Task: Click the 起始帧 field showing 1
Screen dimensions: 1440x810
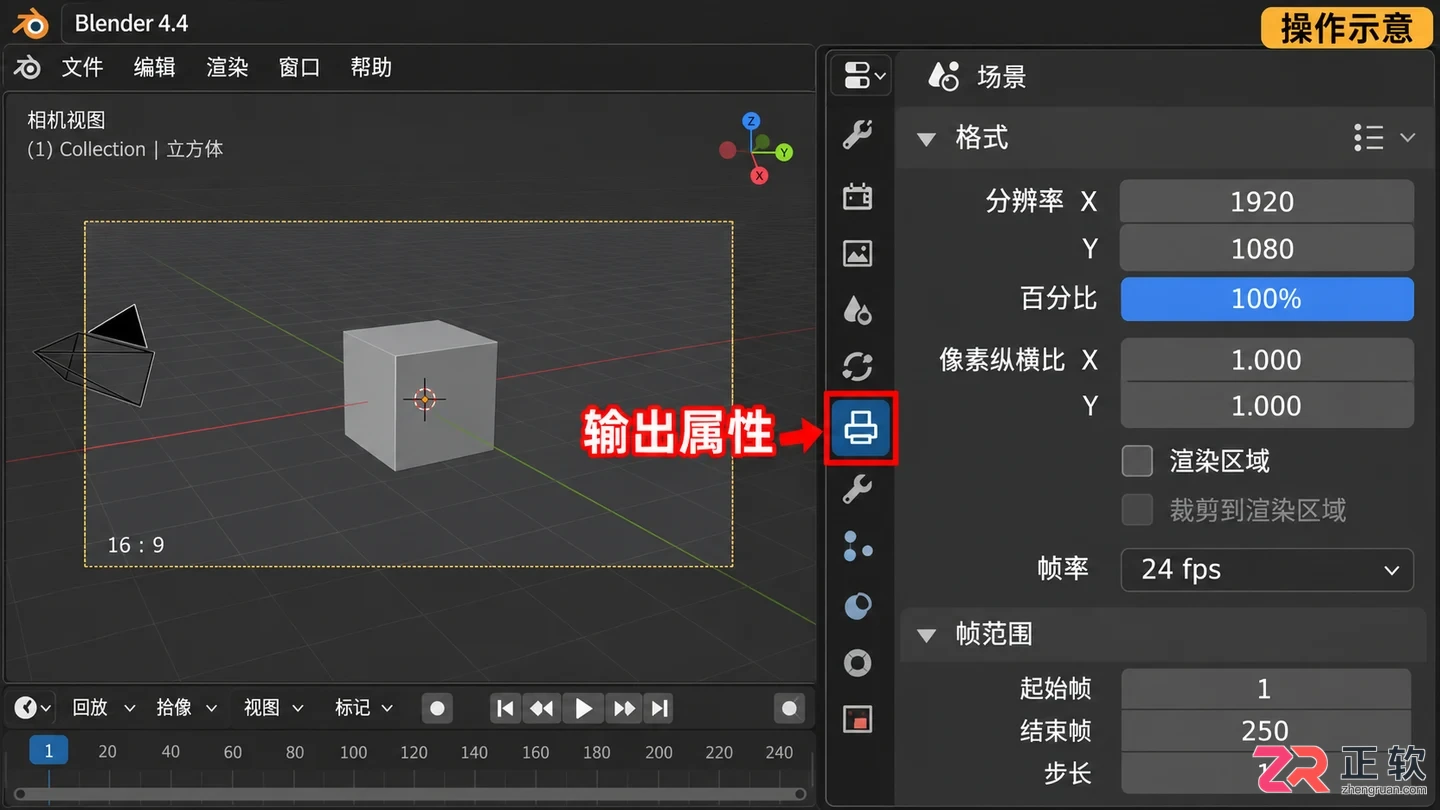Action: click(x=1266, y=689)
